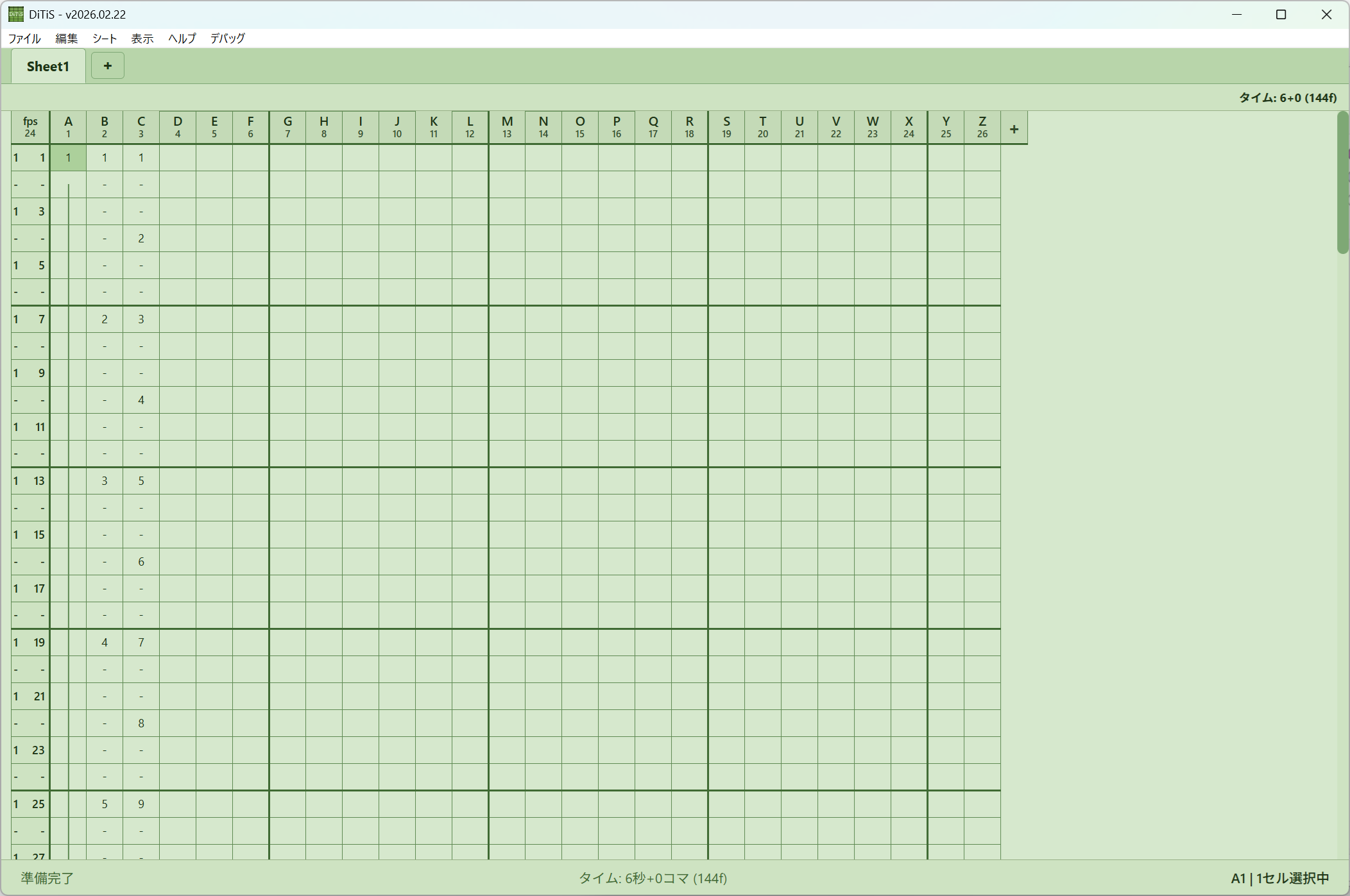The image size is (1350, 896).
Task: Open the ヘルプ menu
Action: 182,38
